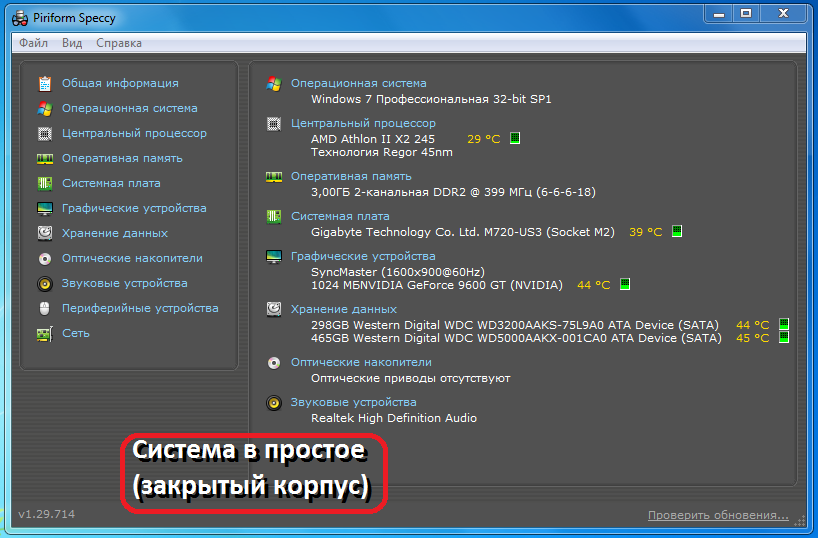Click the network card icon in sidebar
The width and height of the screenshot is (818, 540).
pyautogui.click(x=45, y=333)
